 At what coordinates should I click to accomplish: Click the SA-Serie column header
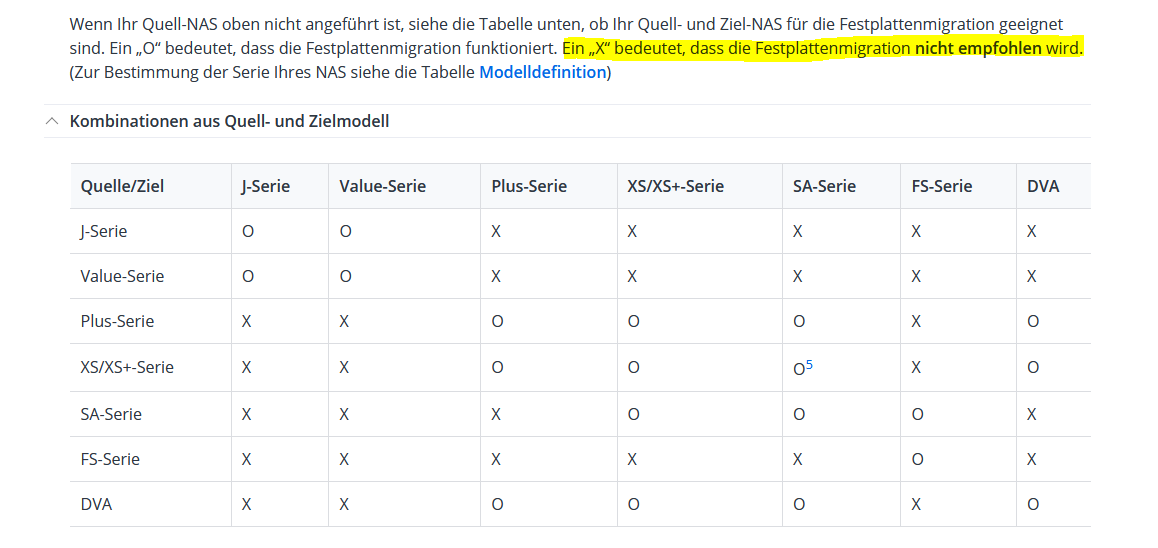[824, 186]
